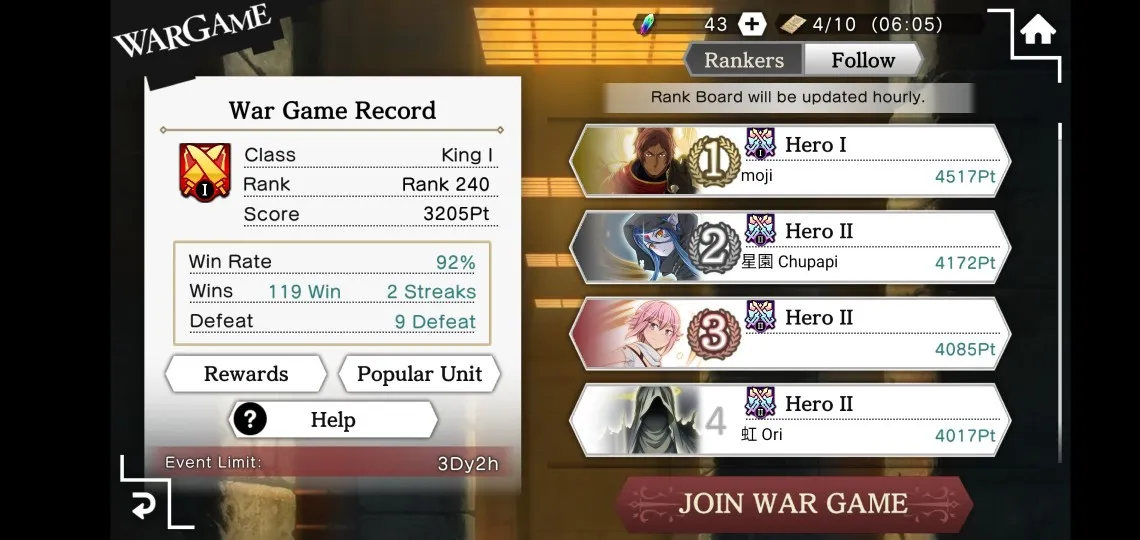Screen dimensions: 1140x540
Task: Click the ranking list scrollbar
Action: click(x=1060, y=291)
